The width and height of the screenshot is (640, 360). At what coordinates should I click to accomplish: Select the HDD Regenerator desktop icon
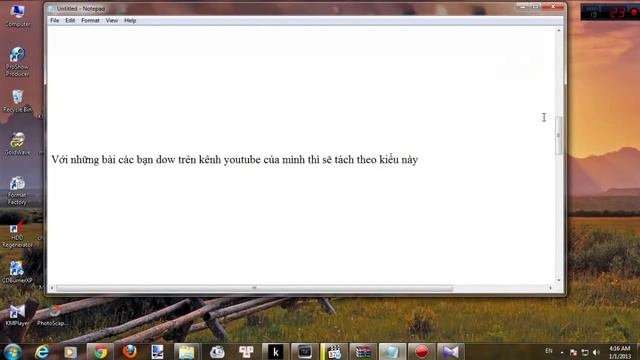click(17, 234)
